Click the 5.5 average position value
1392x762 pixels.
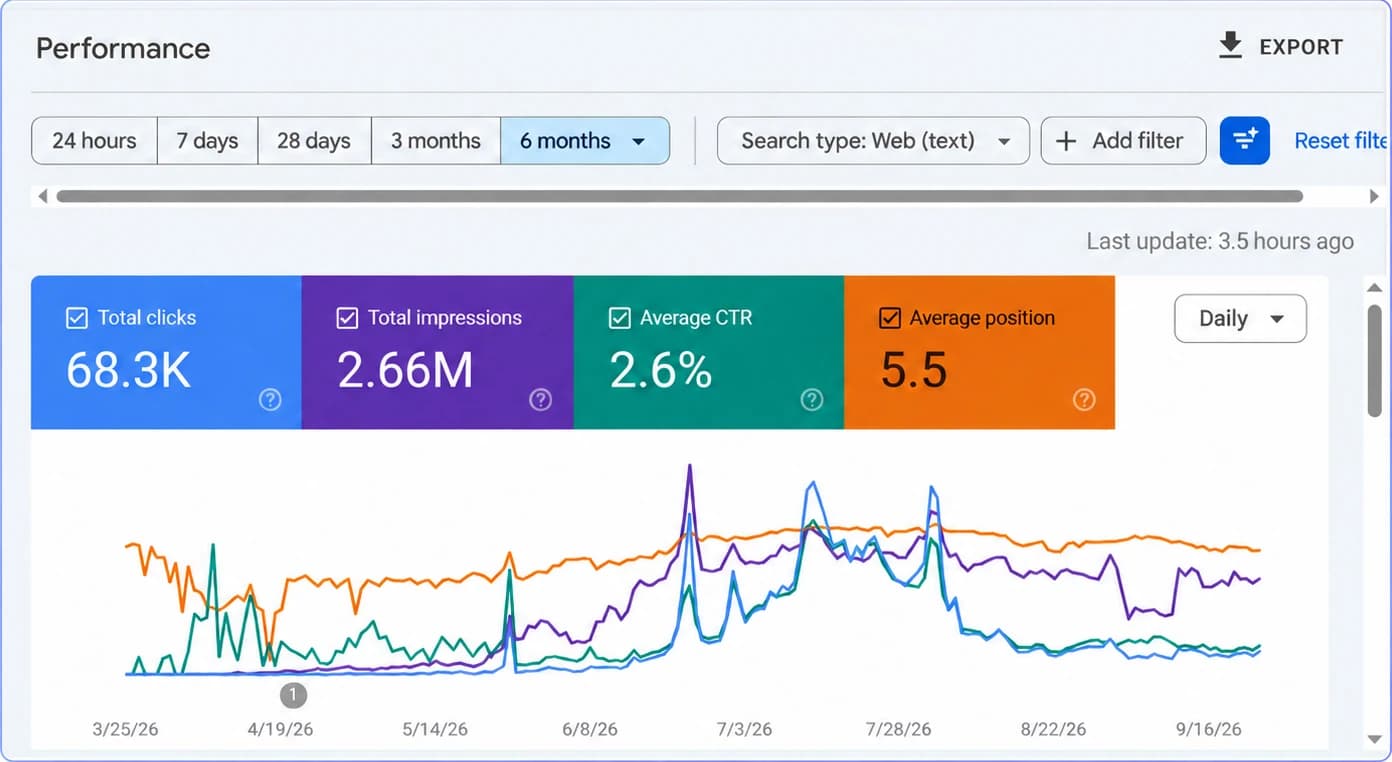[x=914, y=370]
